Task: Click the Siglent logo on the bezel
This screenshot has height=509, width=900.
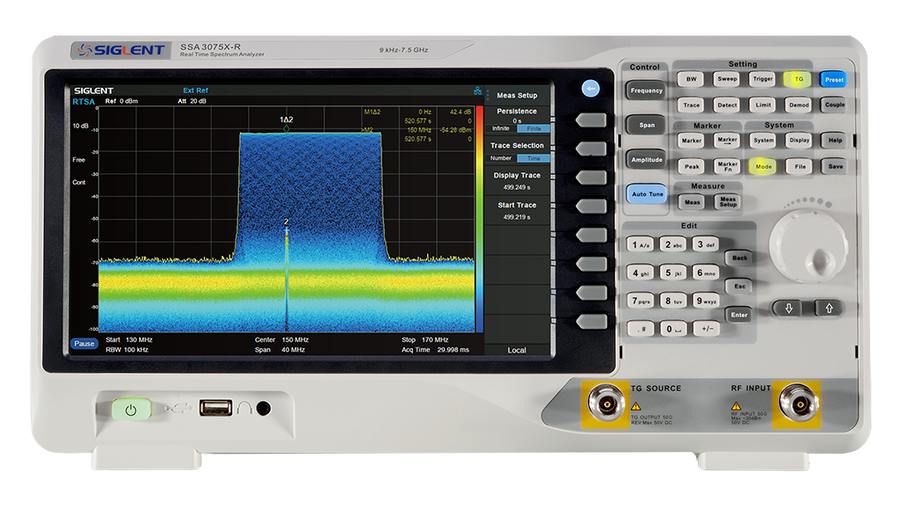Action: pos(122,50)
